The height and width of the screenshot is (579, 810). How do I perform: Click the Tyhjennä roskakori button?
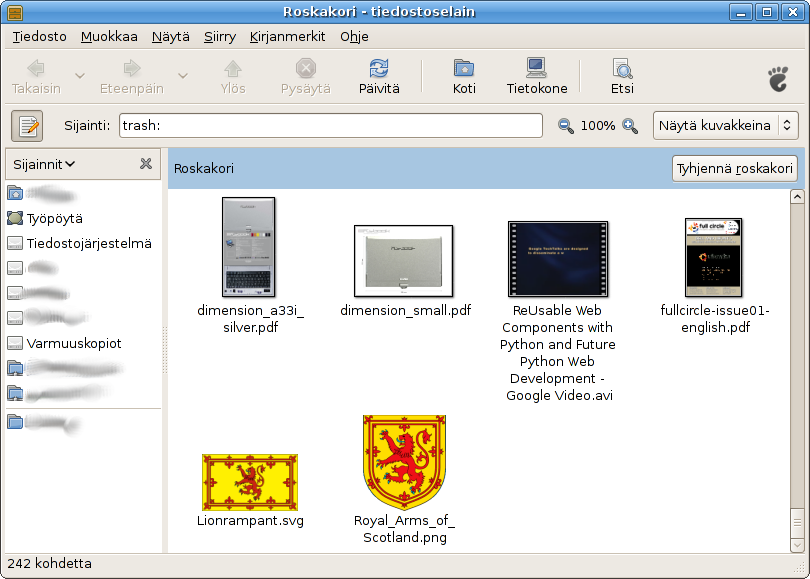point(735,169)
